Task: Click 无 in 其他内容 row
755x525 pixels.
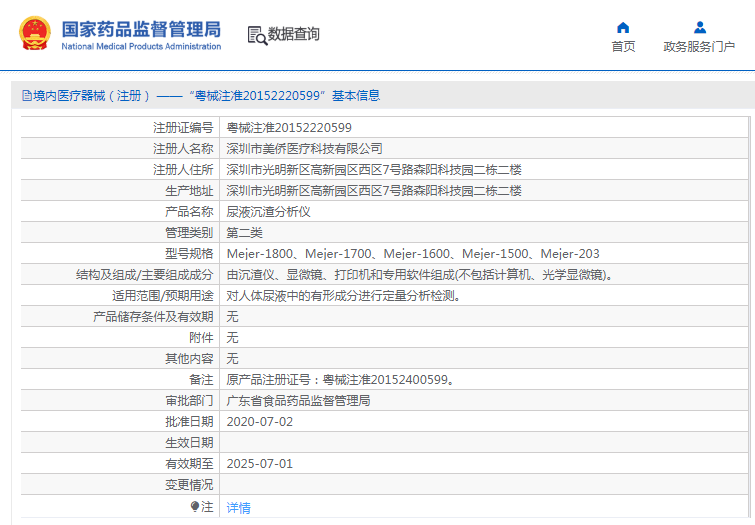Action: click(x=233, y=358)
